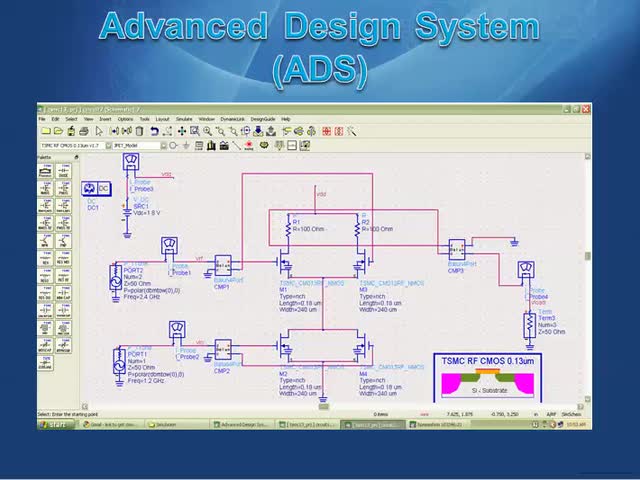Open the DesignGuide menu
Screen dimensions: 640x480
pos(263,119)
